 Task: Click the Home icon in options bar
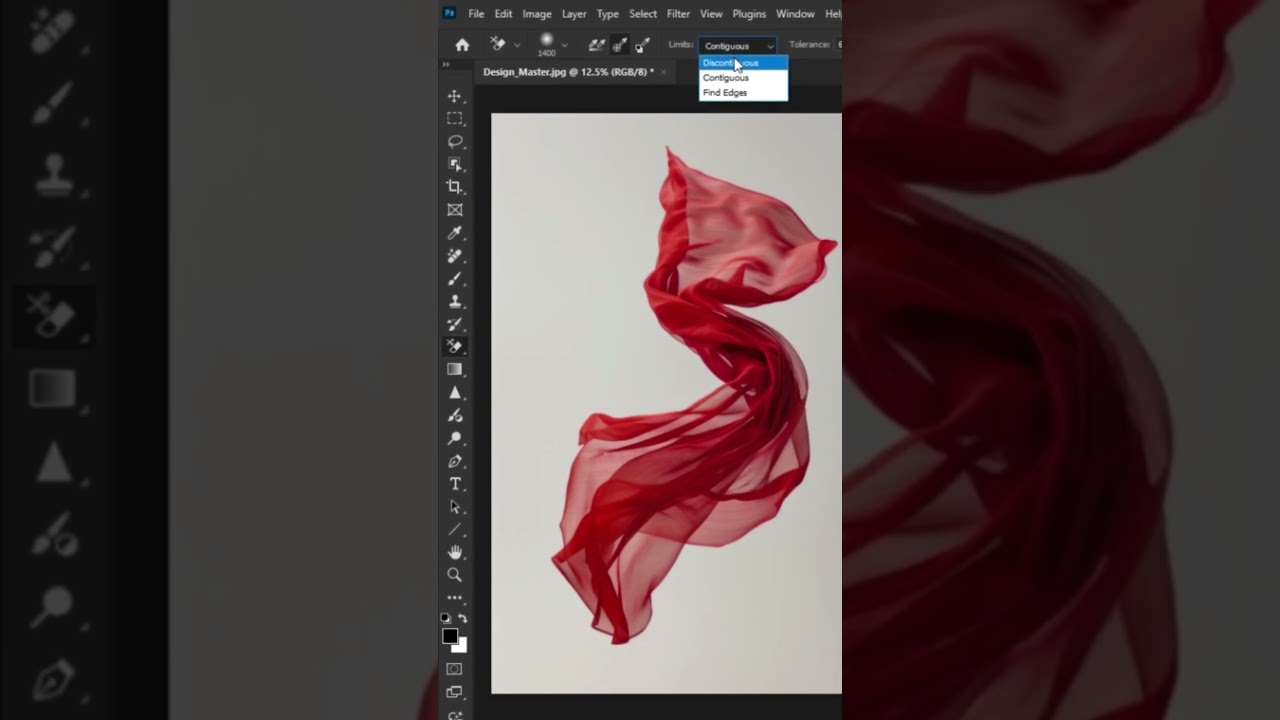[462, 45]
